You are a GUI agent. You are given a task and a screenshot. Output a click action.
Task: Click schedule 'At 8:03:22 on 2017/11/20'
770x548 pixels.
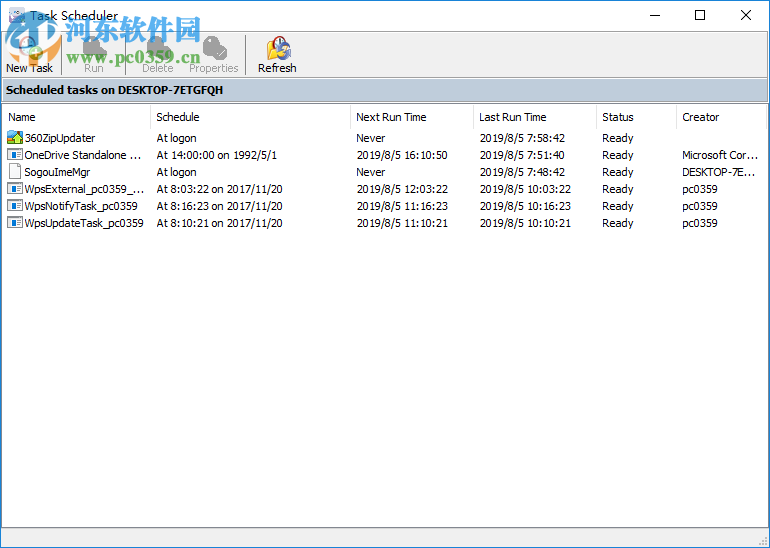220,189
